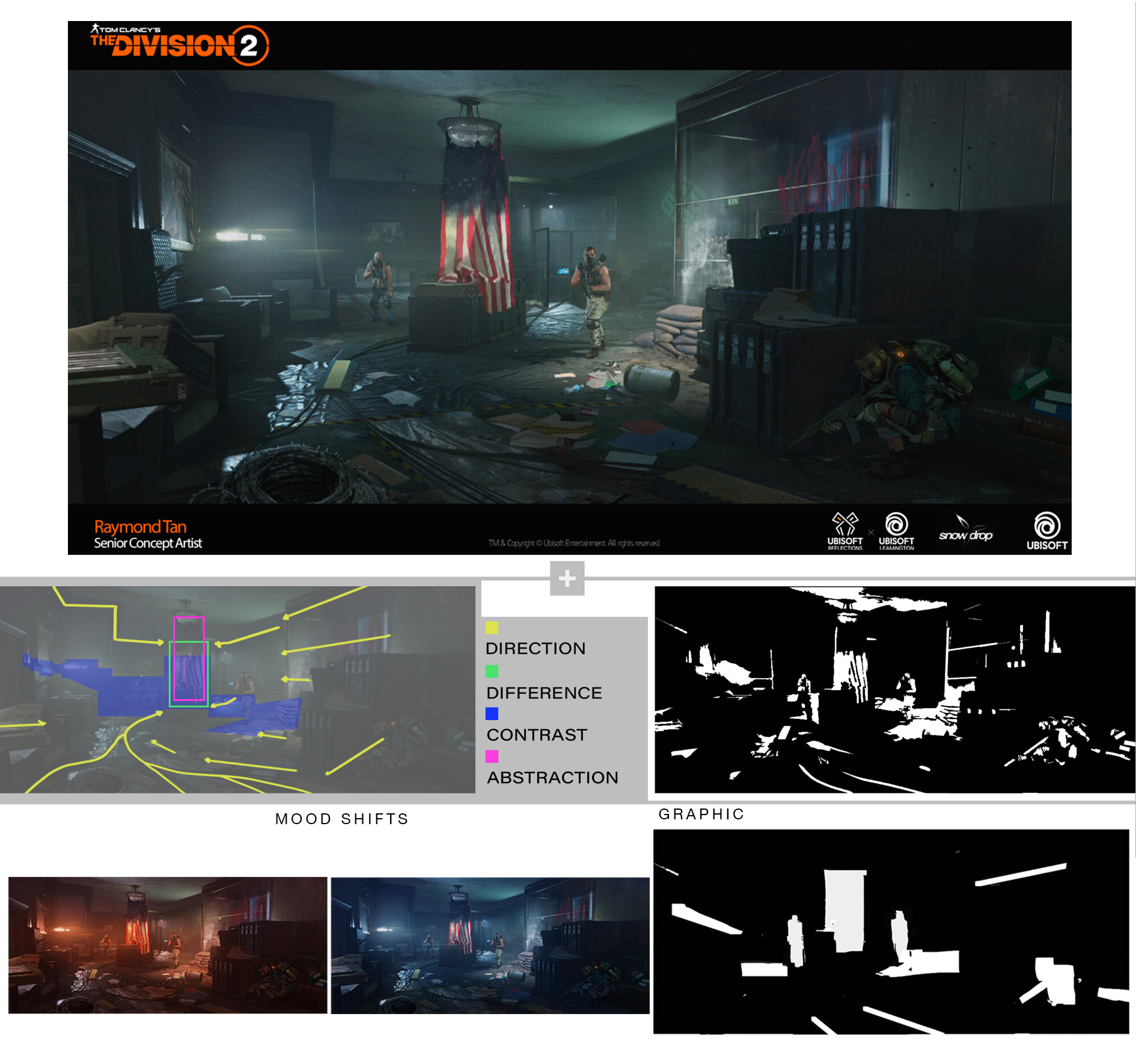Select the yellow Direction legend swatch
The width and height of the screenshot is (1136, 1064).
pyautogui.click(x=492, y=628)
